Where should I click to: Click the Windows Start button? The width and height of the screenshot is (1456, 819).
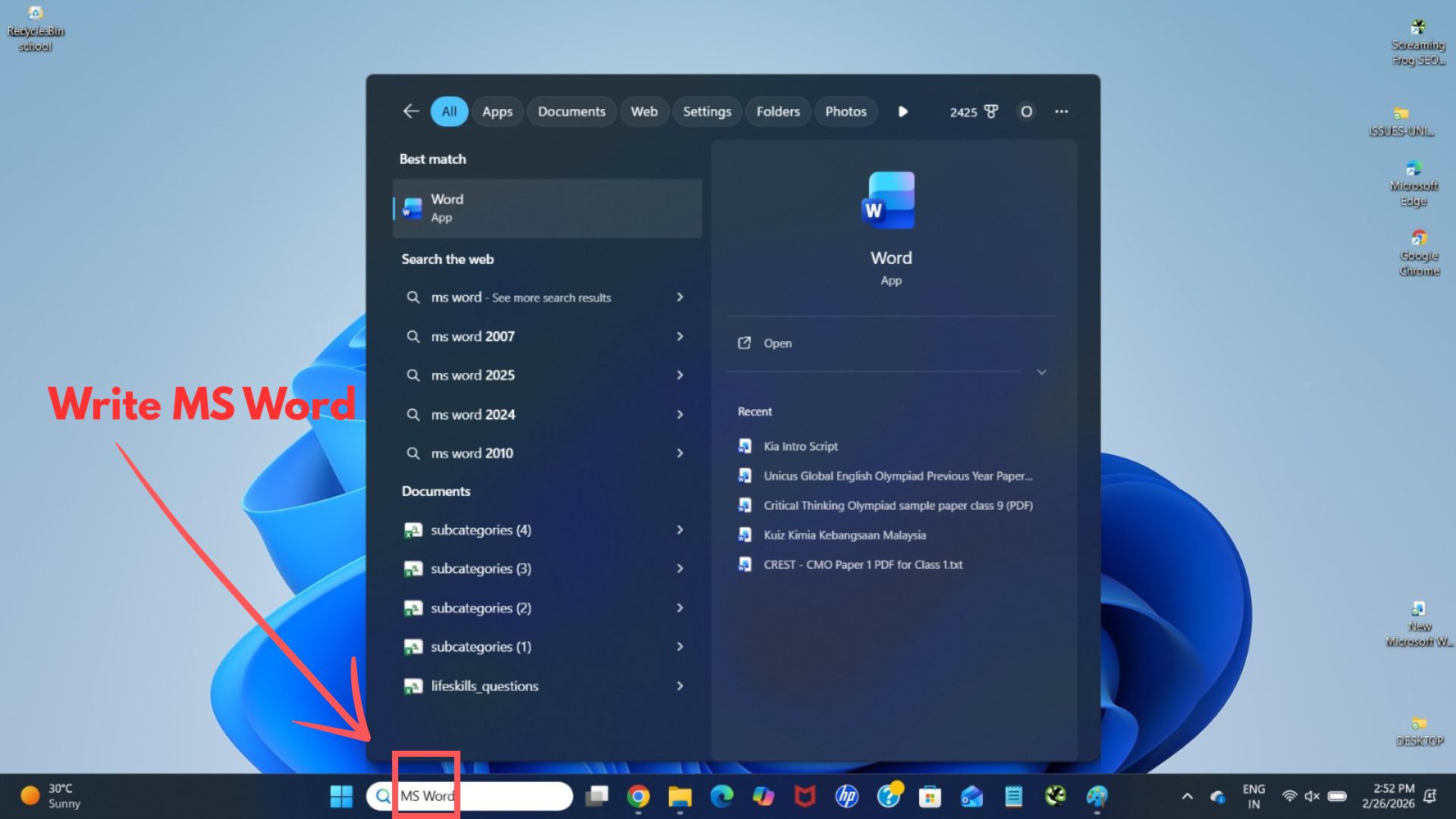341,796
